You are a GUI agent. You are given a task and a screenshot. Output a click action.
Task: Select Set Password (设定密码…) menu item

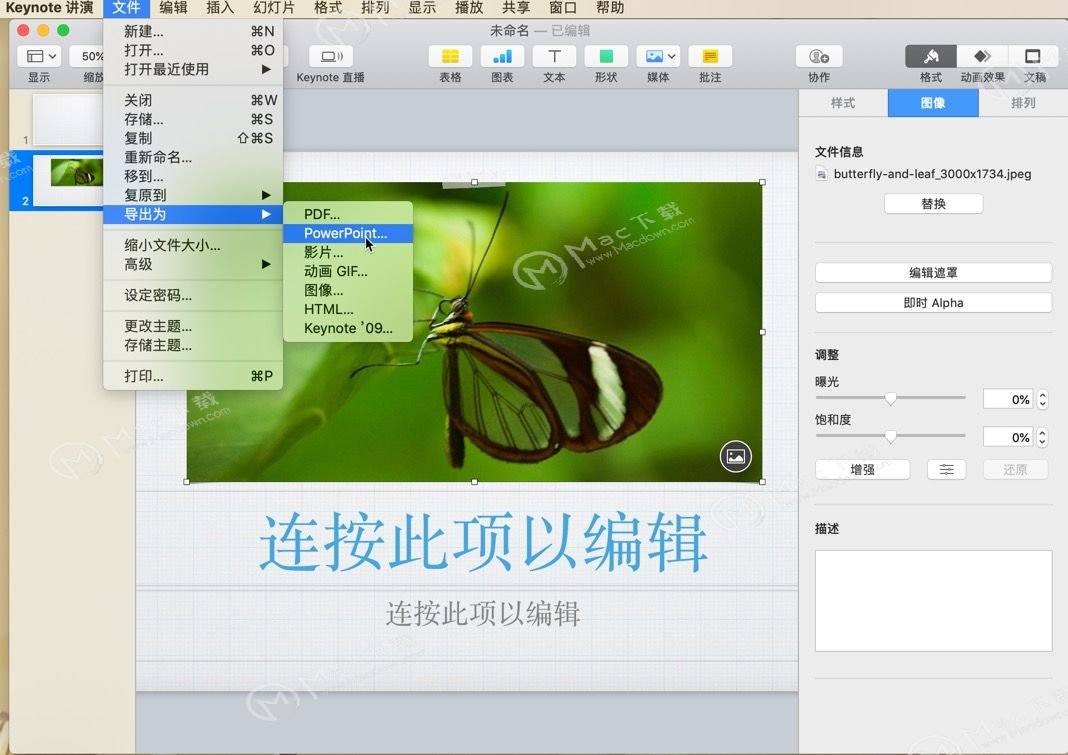[x=193, y=296]
